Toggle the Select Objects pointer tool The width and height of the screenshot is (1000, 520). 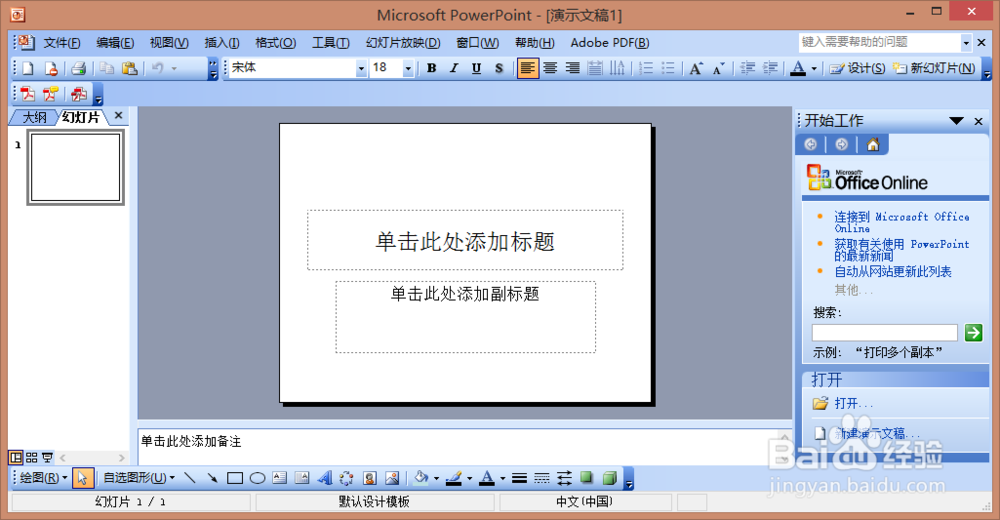83,478
